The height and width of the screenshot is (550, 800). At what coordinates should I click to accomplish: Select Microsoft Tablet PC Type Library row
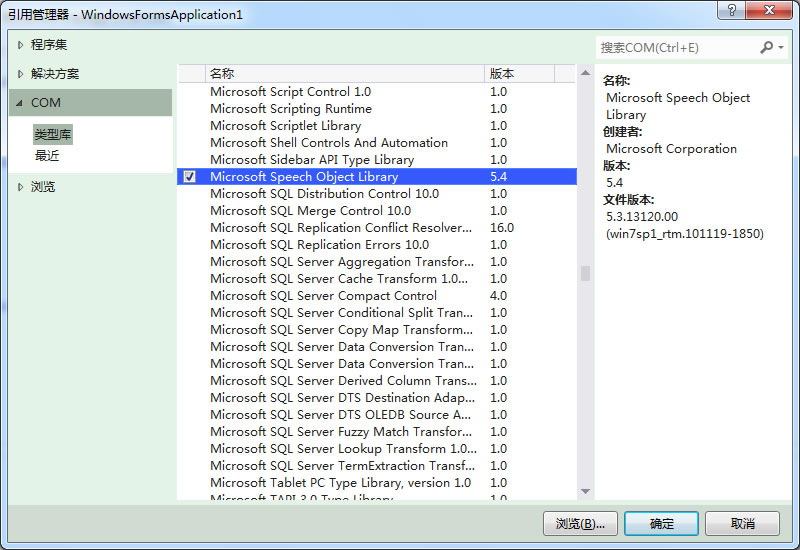377,483
